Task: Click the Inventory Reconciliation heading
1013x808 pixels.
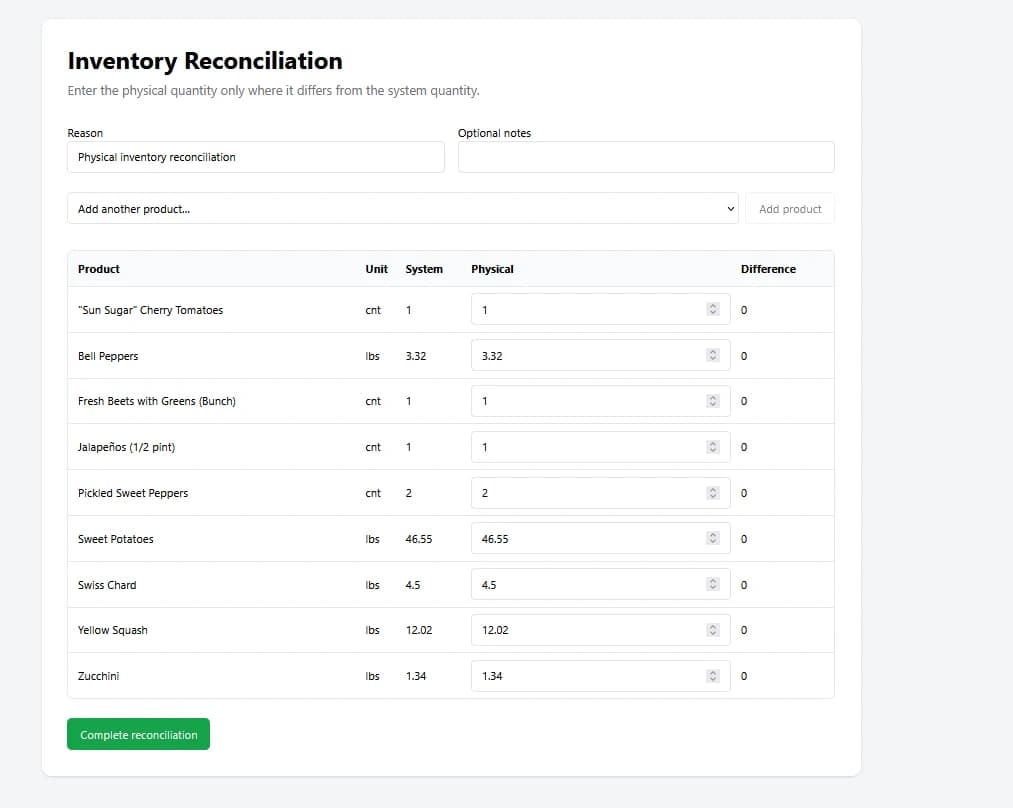Action: pyautogui.click(x=205, y=61)
